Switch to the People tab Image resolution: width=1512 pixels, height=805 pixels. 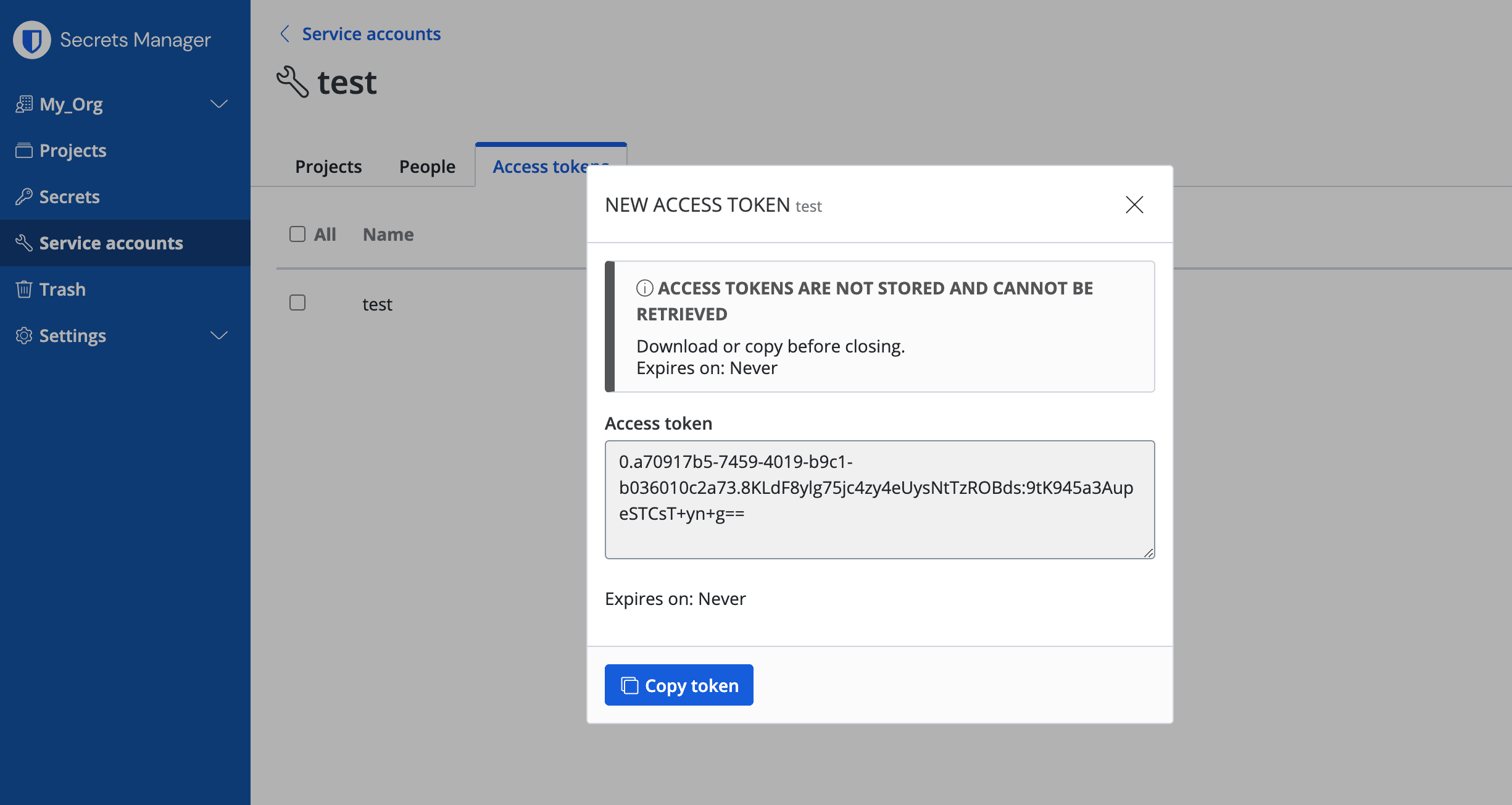pyautogui.click(x=426, y=166)
